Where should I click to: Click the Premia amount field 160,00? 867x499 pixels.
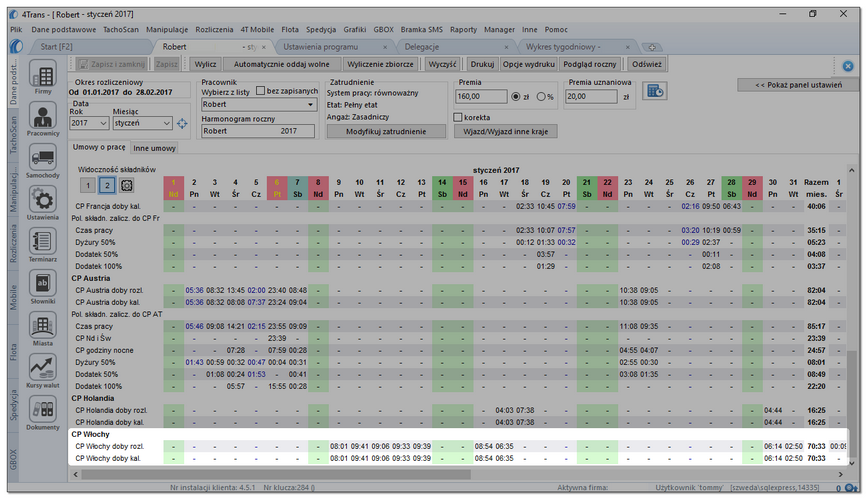click(481, 96)
